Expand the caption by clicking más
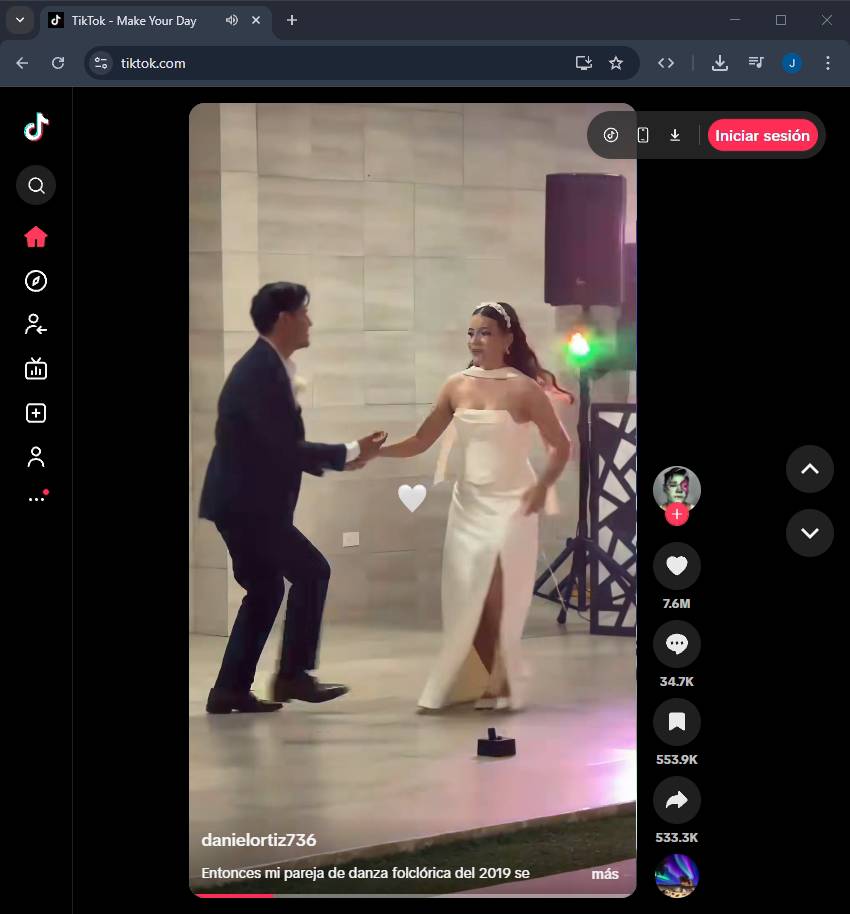The image size is (850, 914). 604,874
